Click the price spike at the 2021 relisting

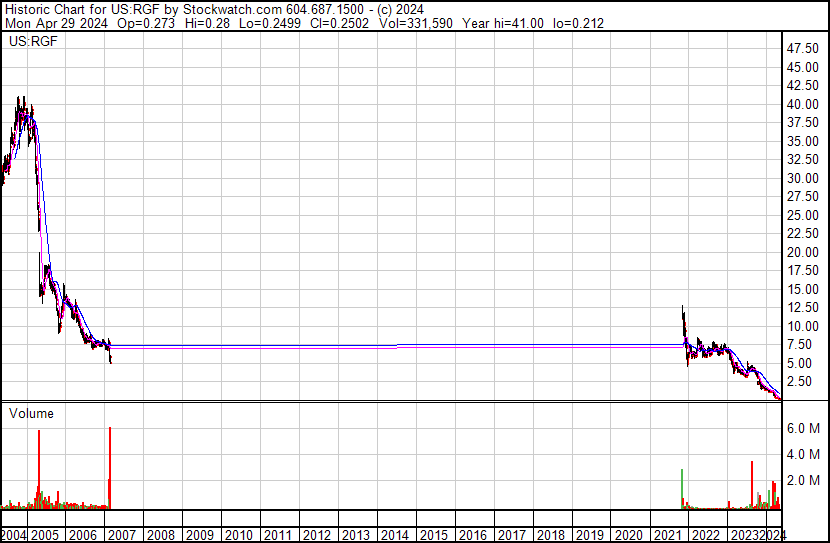(683, 310)
